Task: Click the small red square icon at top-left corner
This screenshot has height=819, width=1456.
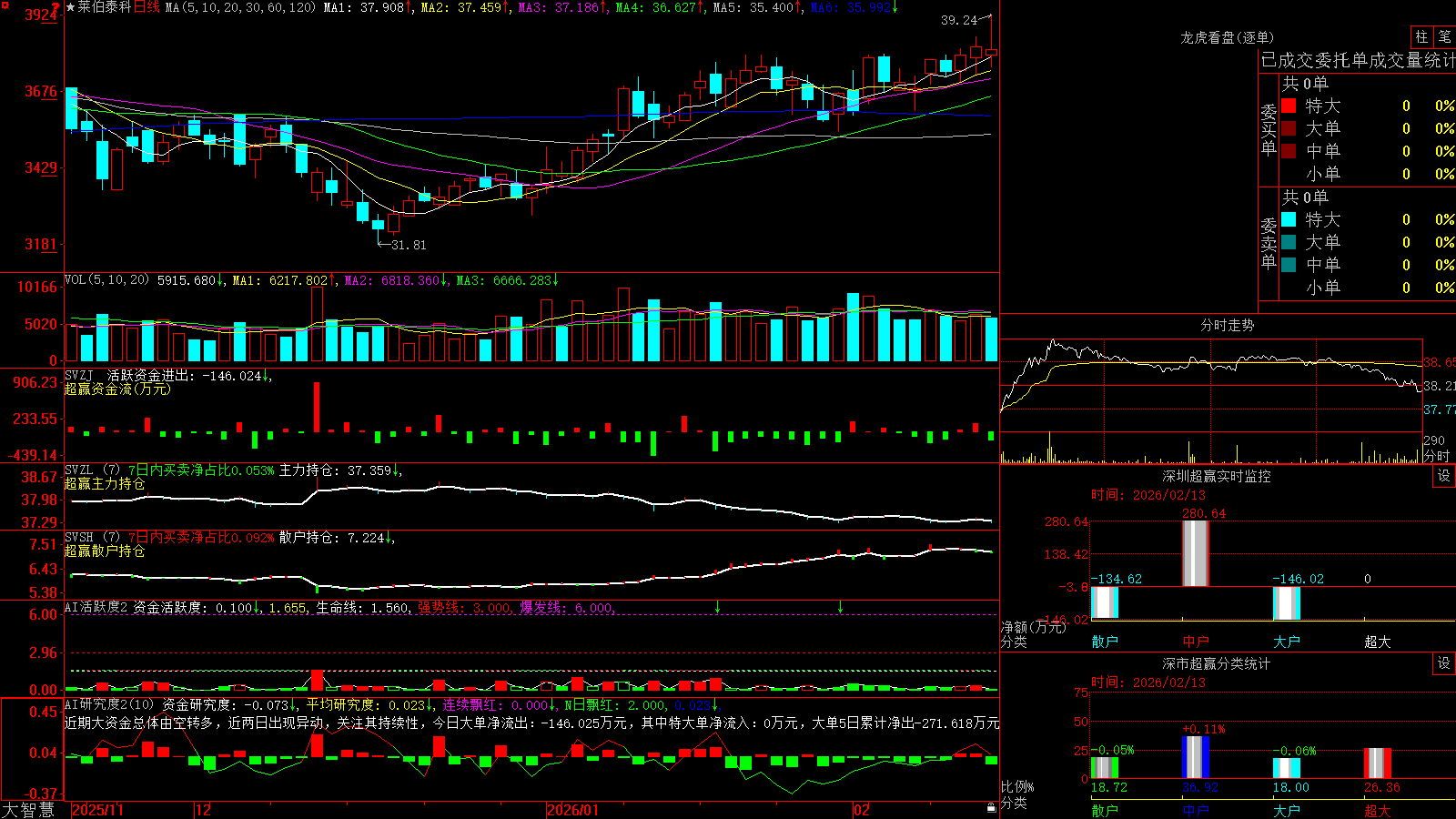Action: (x=5, y=5)
